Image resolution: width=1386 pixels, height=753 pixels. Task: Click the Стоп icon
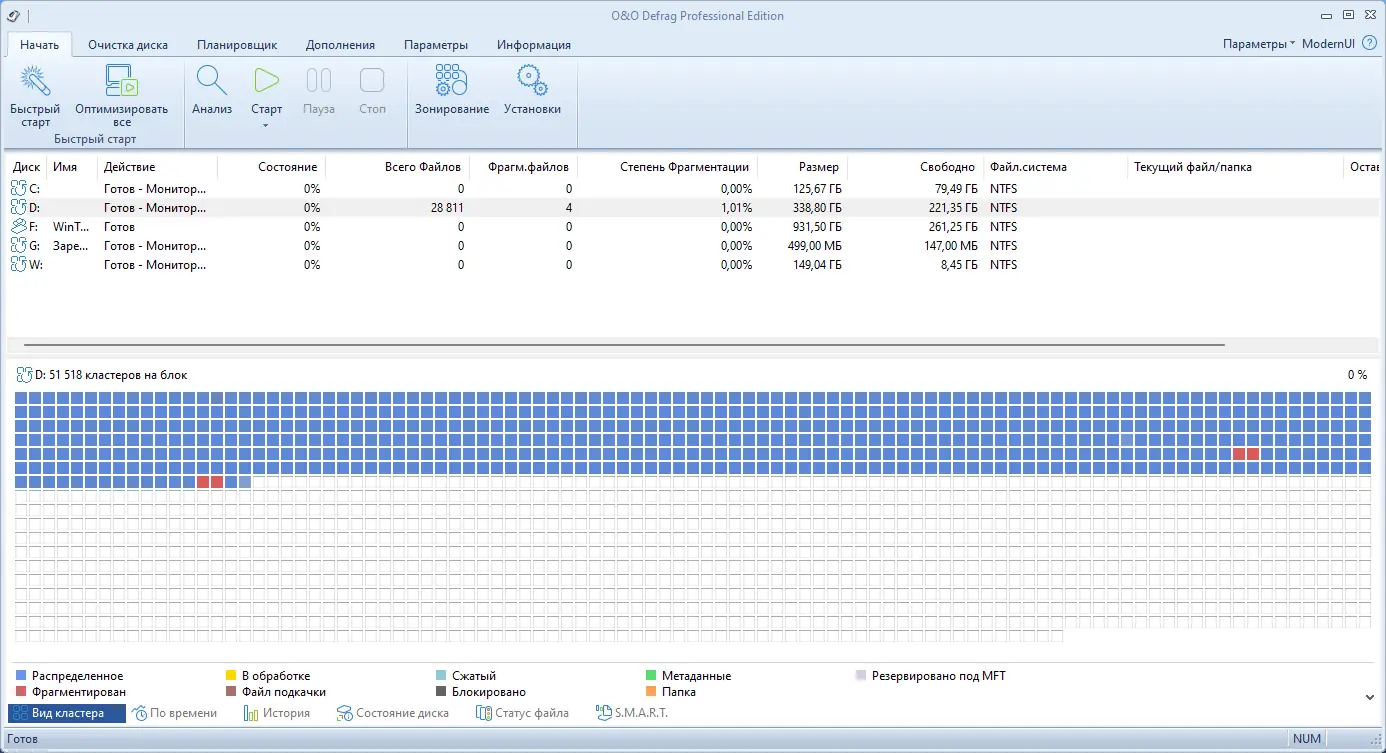click(372, 80)
